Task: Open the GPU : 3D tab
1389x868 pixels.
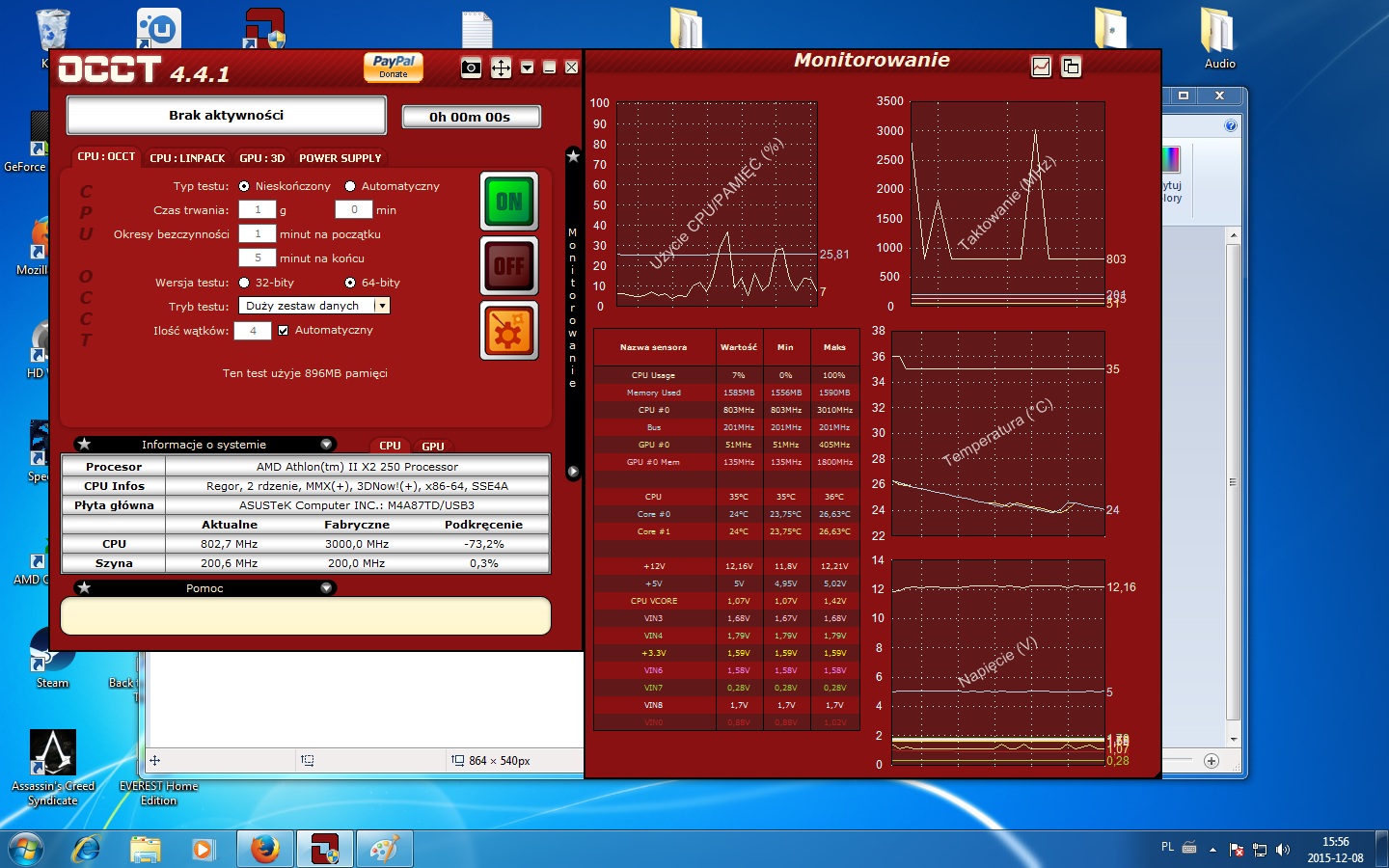Action: tap(261, 158)
